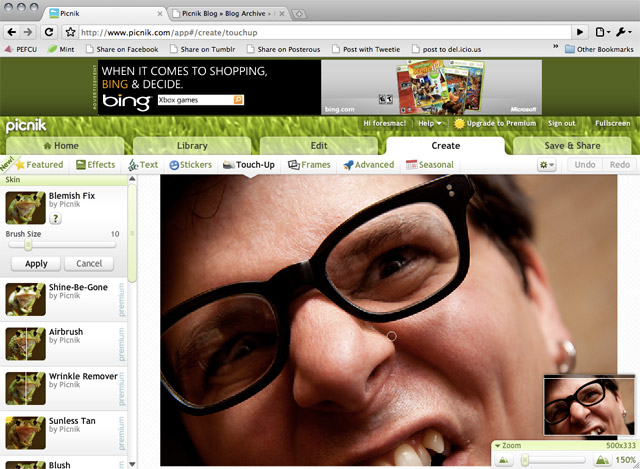Click Upgrade to Premium link
The width and height of the screenshot is (640, 469).
pos(495,123)
